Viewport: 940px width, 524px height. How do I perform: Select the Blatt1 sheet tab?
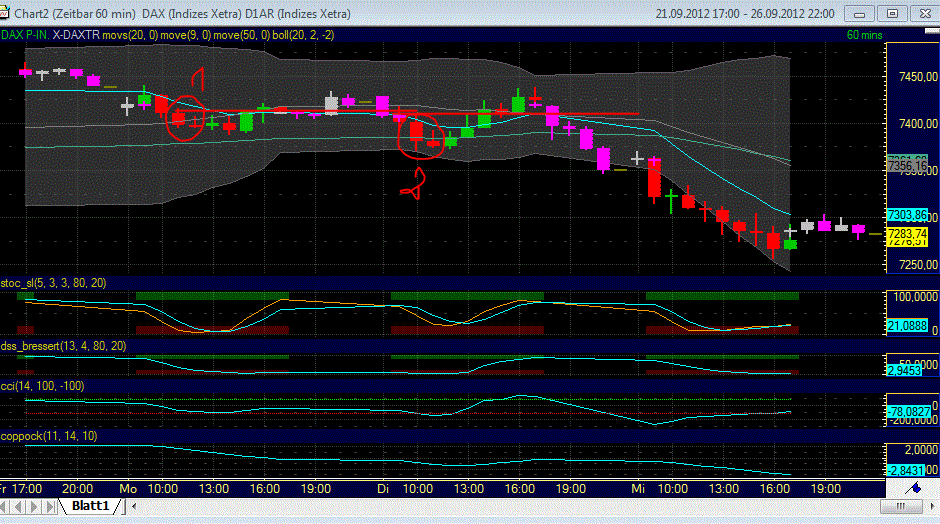click(x=91, y=506)
